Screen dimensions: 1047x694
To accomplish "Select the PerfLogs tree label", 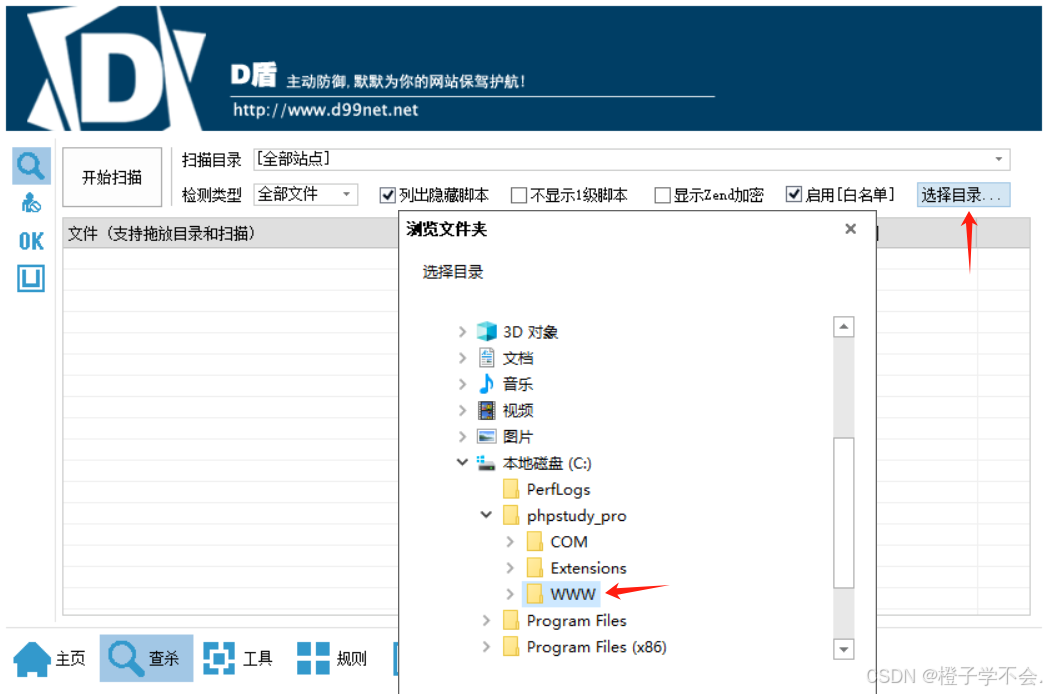I will (558, 490).
